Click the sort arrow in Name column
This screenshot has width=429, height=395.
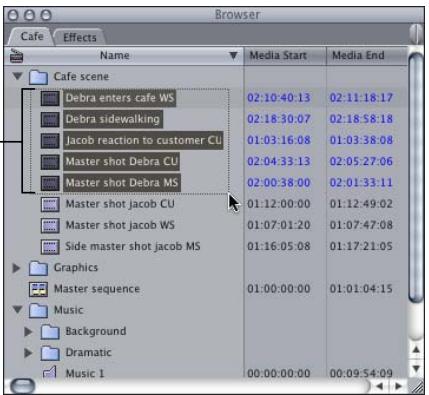(x=234, y=56)
